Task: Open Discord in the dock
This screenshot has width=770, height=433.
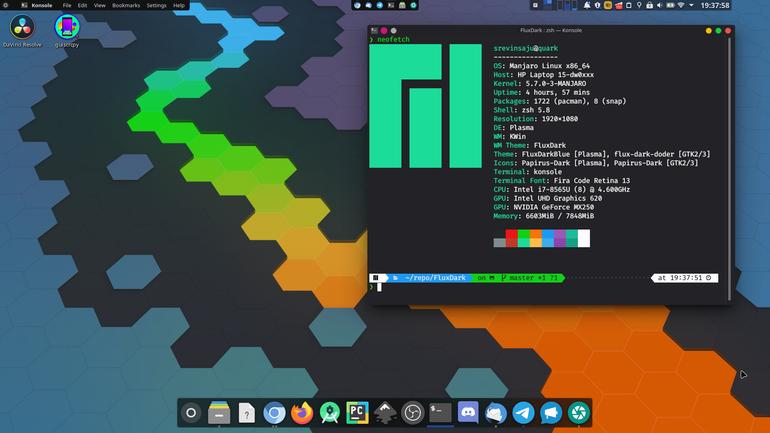Action: [468, 413]
